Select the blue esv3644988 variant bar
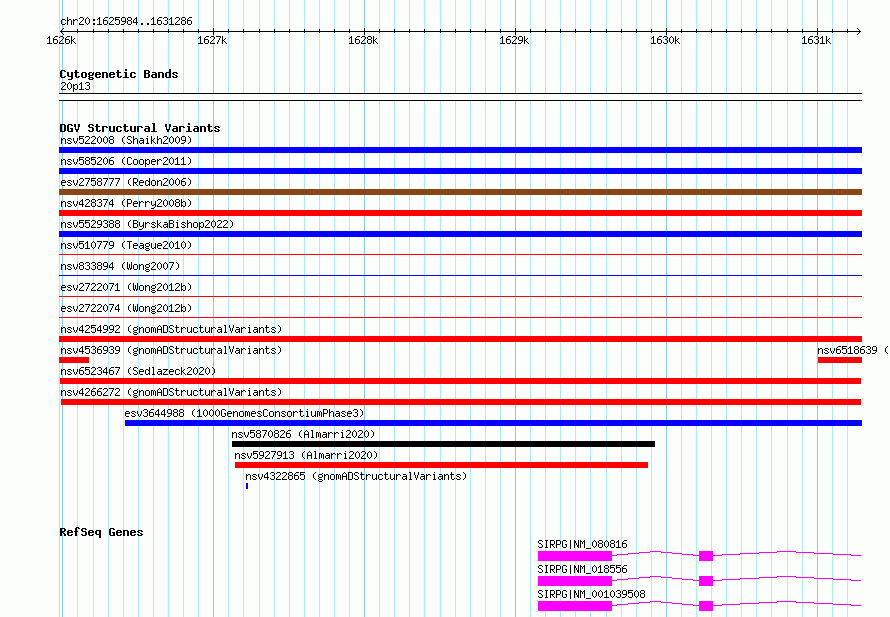 (493, 423)
